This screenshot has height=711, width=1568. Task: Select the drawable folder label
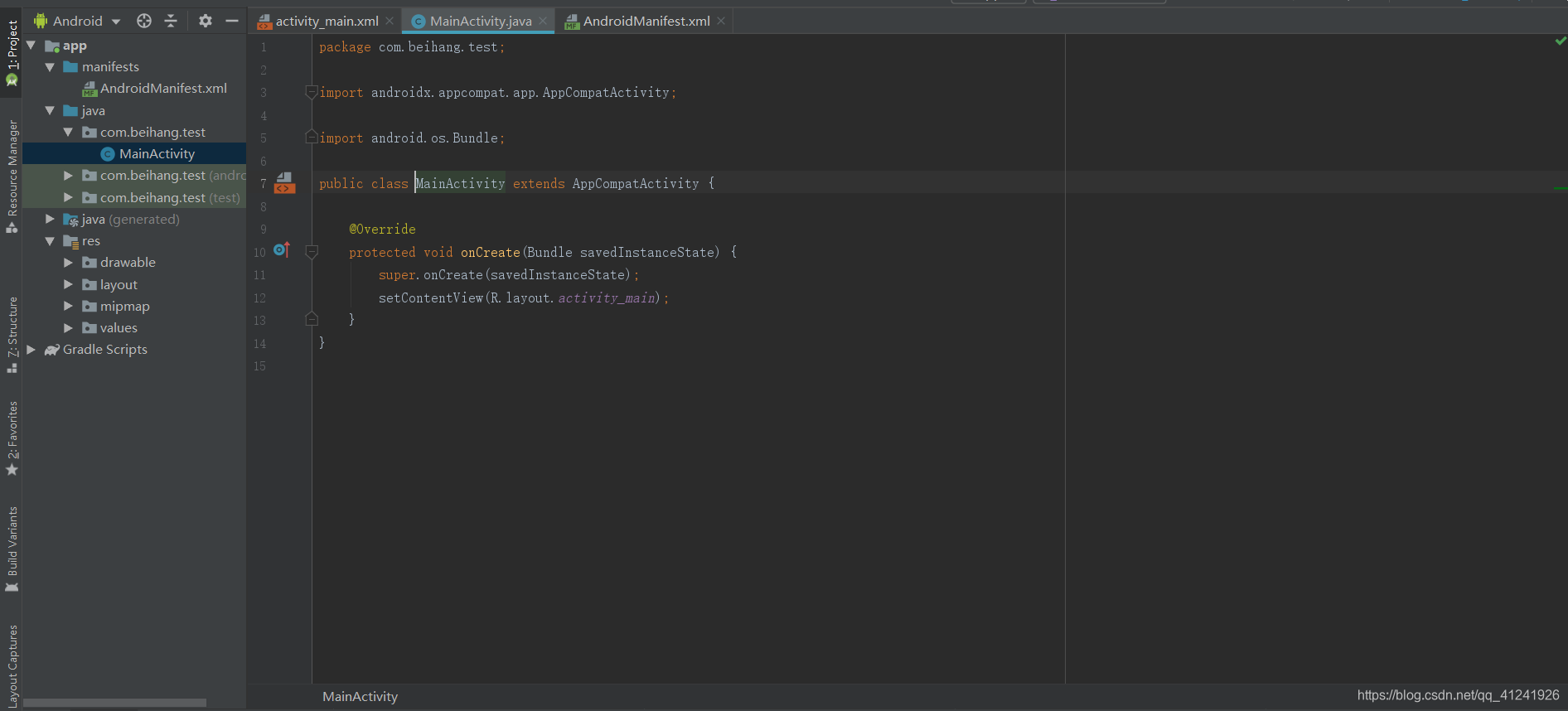[x=128, y=263]
